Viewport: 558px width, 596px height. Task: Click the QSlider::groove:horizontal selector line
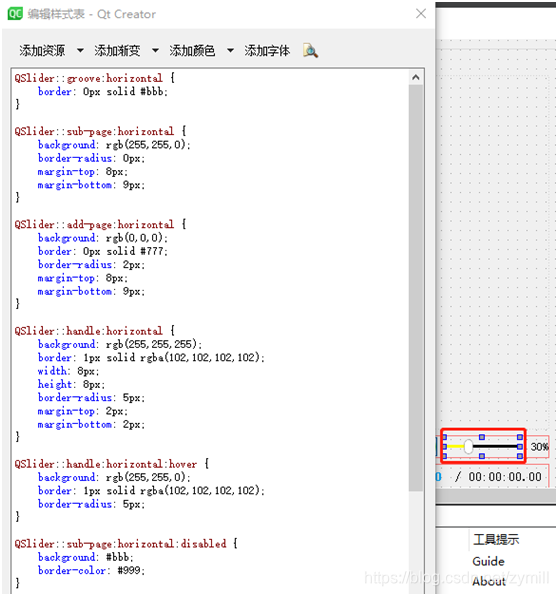(95, 78)
